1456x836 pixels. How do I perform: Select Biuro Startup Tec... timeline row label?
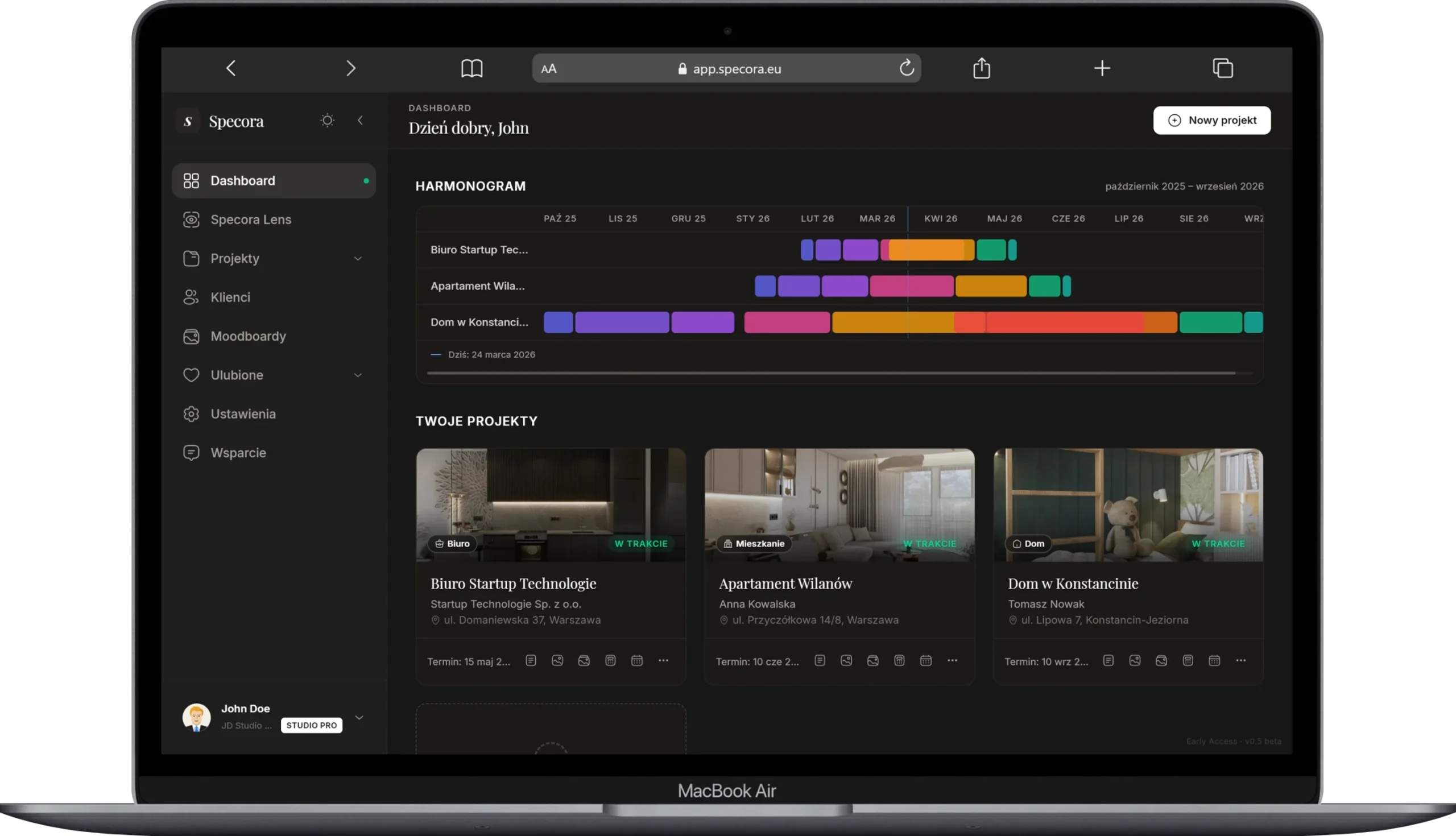point(479,250)
